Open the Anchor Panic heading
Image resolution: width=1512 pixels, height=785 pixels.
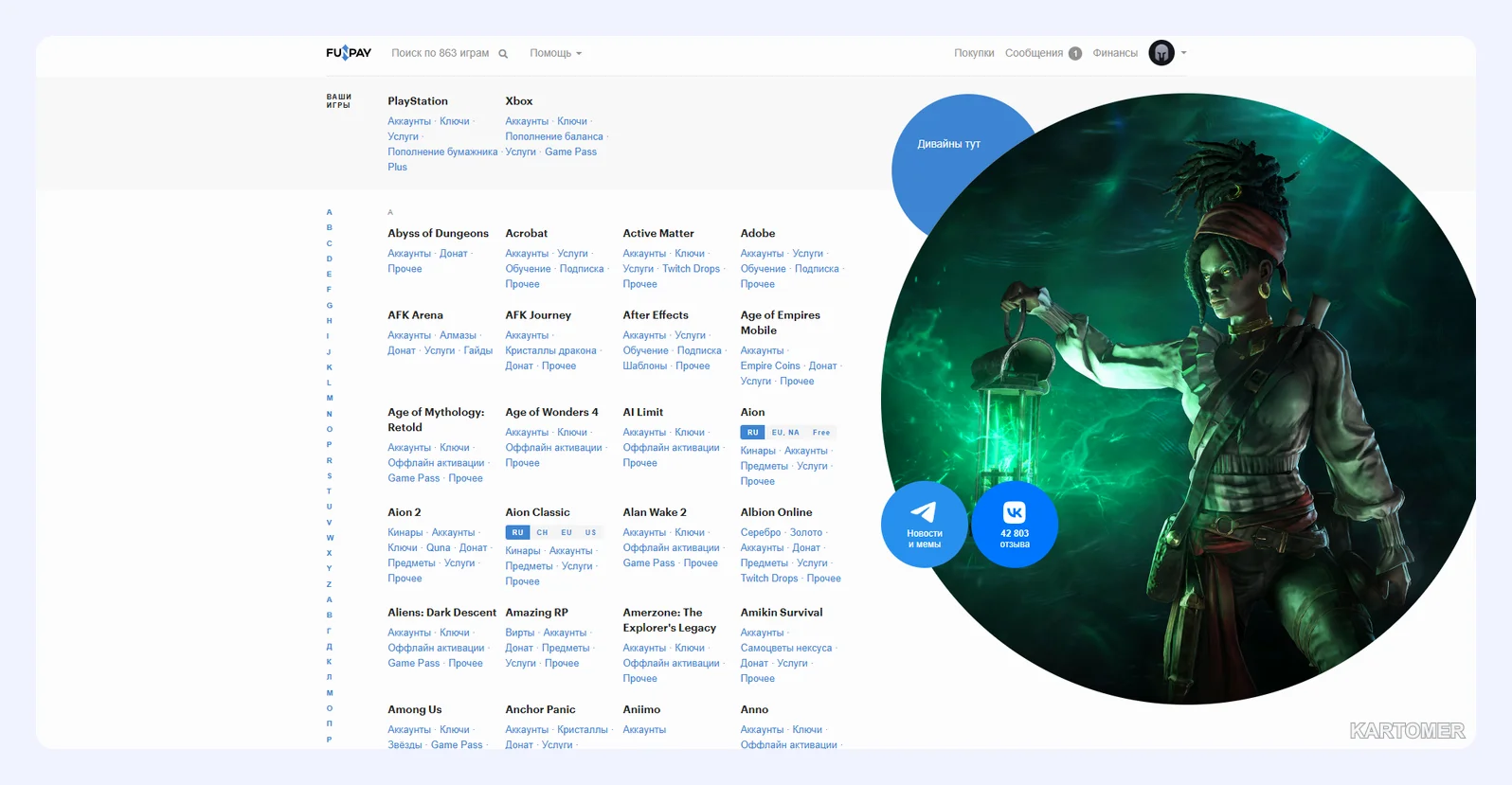[x=540, y=709]
